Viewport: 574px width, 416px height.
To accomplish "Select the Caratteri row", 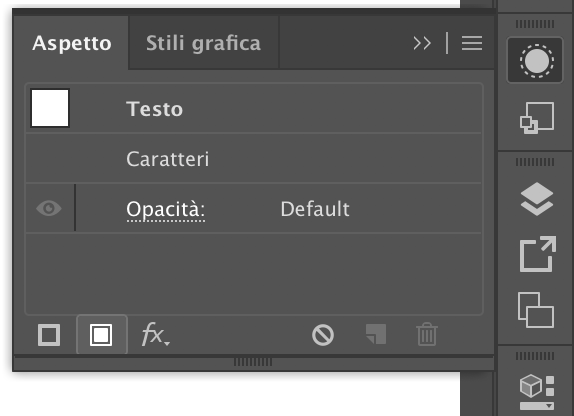I will [253, 159].
